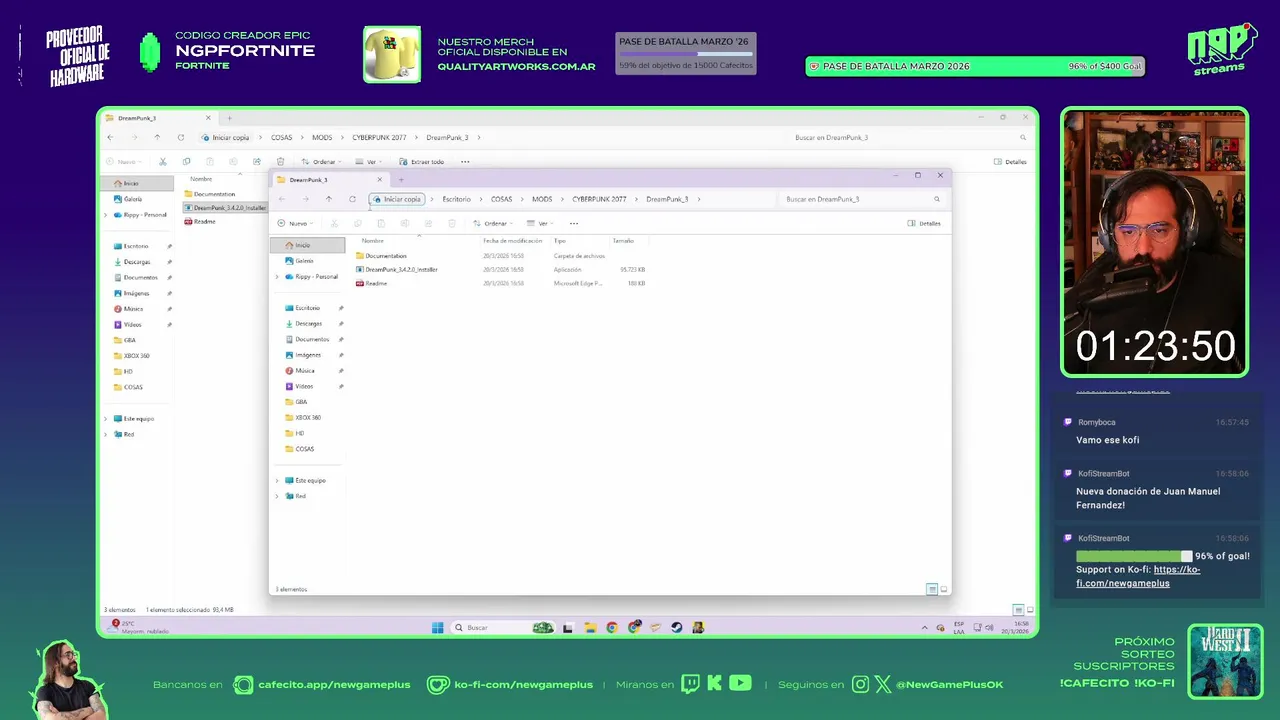Viewport: 1280px width, 720px height.
Task: Open Ordenar dropdown in back window
Action: (322, 162)
